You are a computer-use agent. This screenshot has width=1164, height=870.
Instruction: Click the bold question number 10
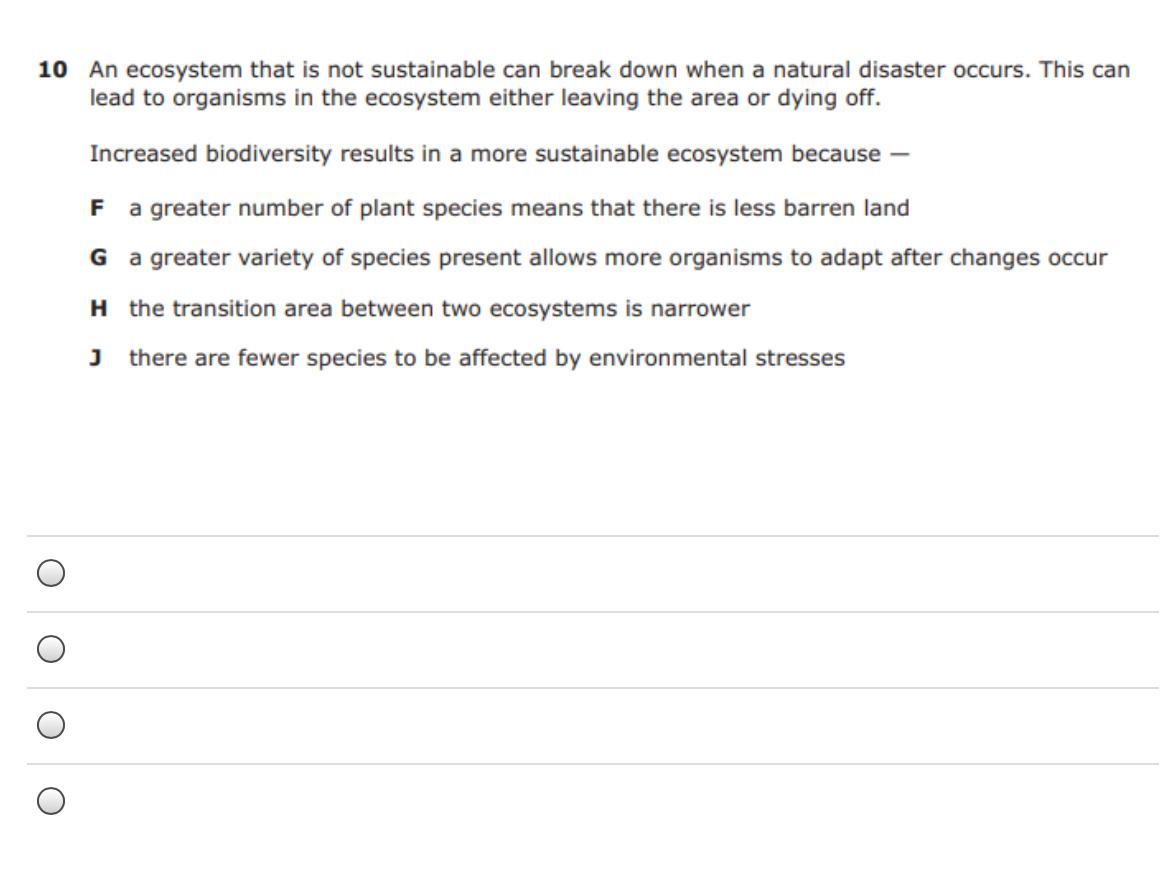53,70
